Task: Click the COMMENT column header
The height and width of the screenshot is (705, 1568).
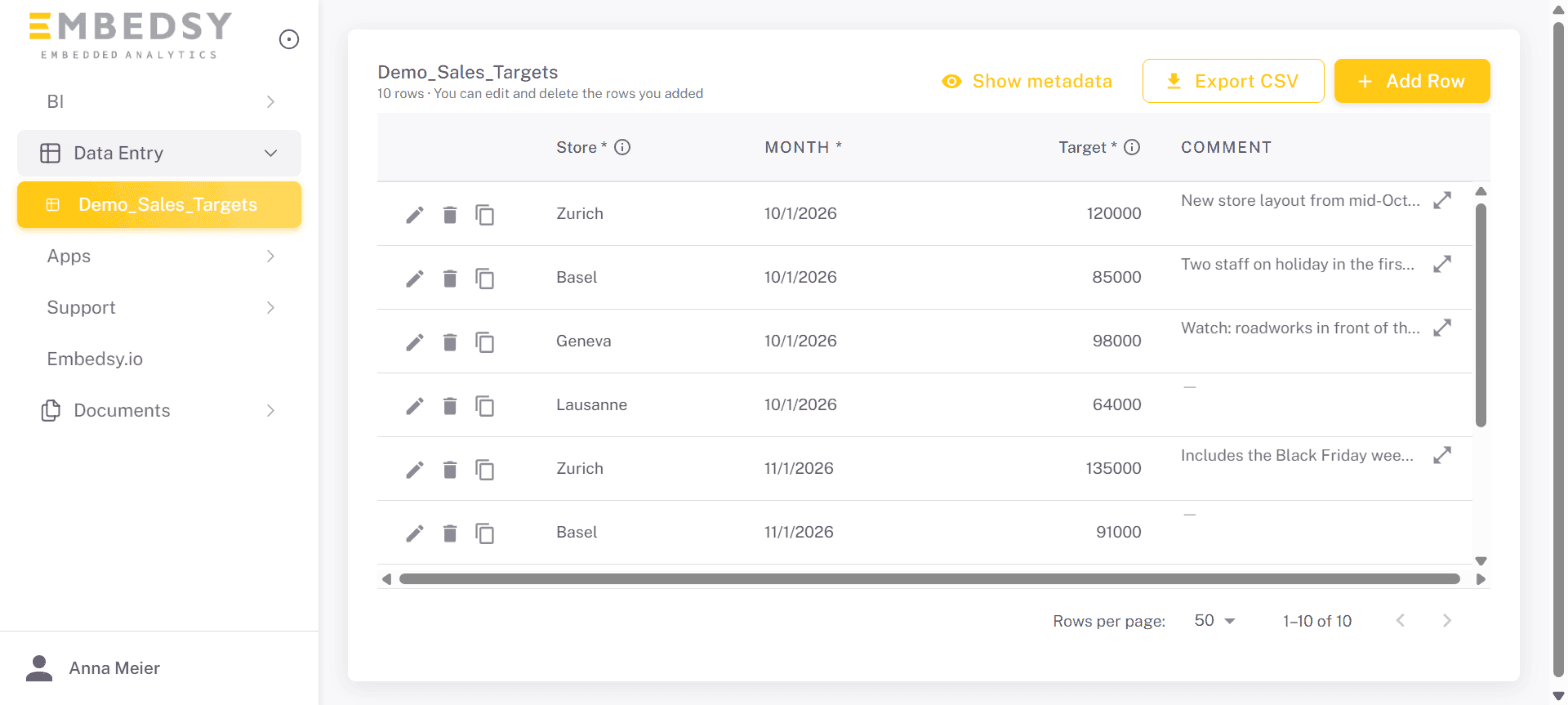Action: tap(1226, 147)
